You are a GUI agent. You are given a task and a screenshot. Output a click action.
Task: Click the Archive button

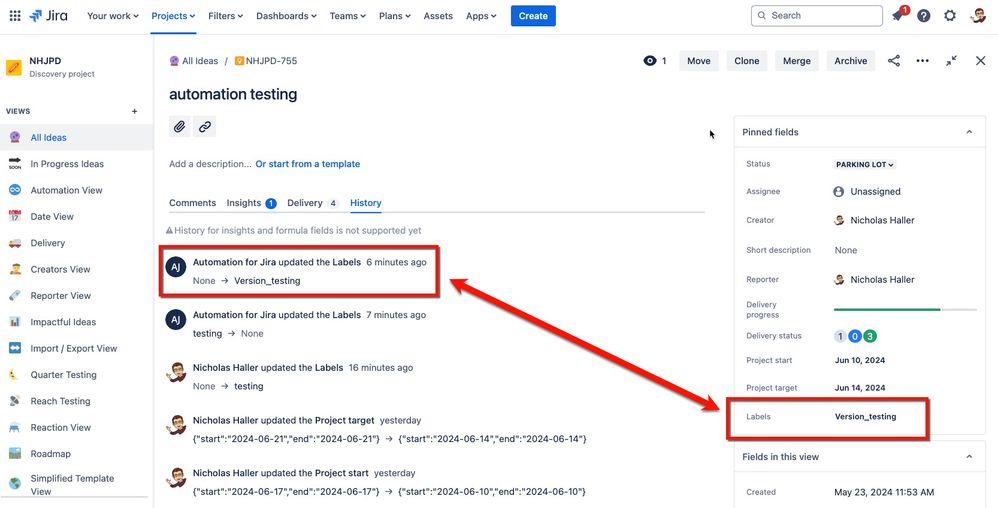click(851, 61)
